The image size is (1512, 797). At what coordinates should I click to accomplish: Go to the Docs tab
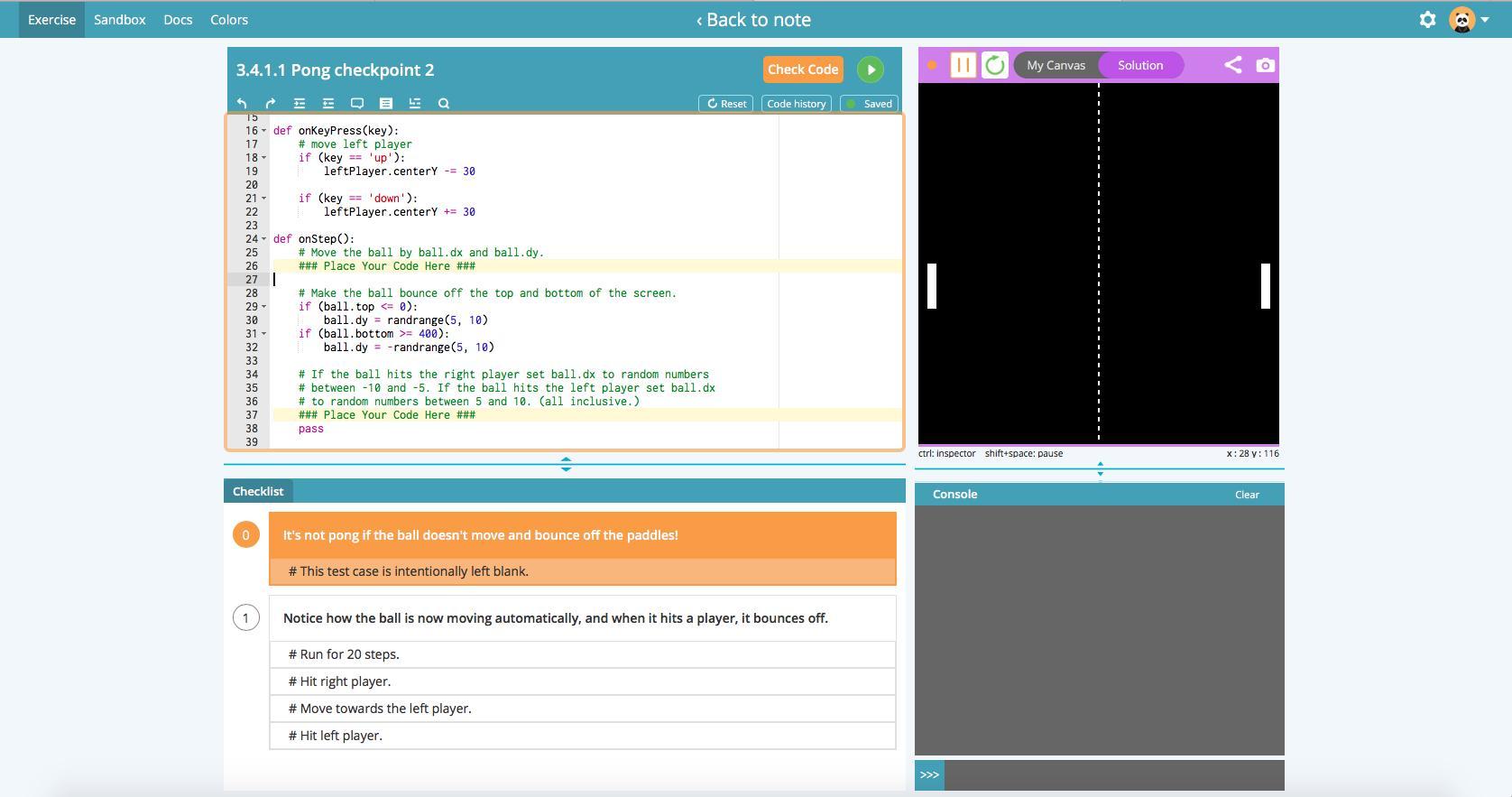pos(178,20)
